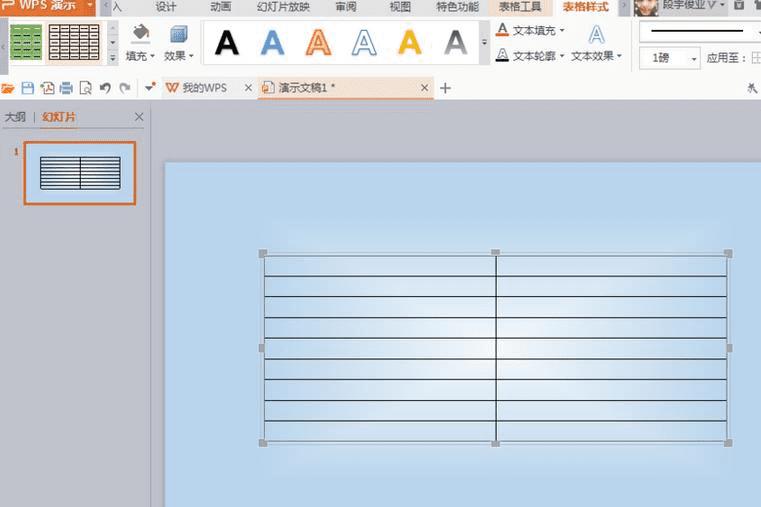The height and width of the screenshot is (507, 761).
Task: Open the 特色功能 ribbon tab
Action: pyautogui.click(x=457, y=7)
